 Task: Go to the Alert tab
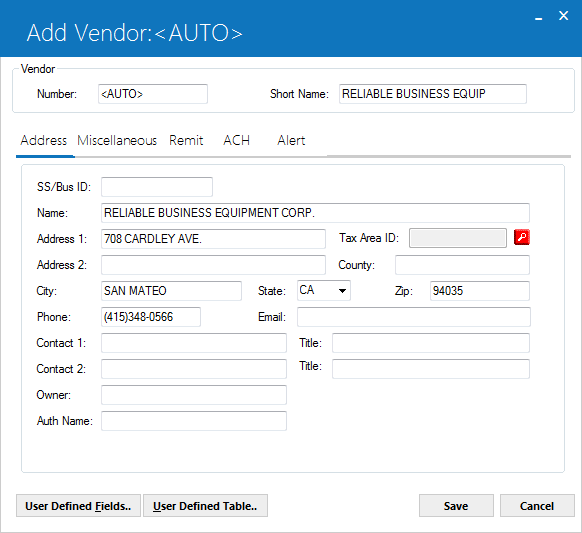[x=291, y=140]
